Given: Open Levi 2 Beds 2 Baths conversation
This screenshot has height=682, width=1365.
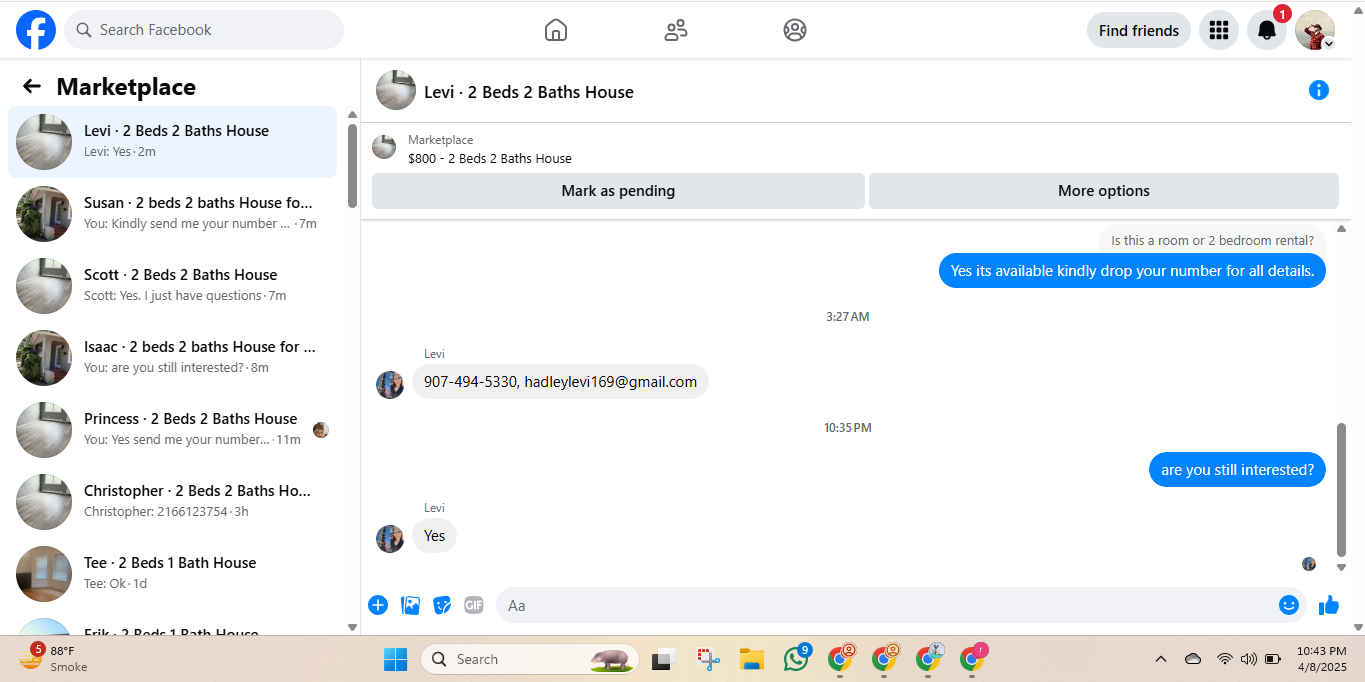Looking at the screenshot, I should [x=172, y=142].
